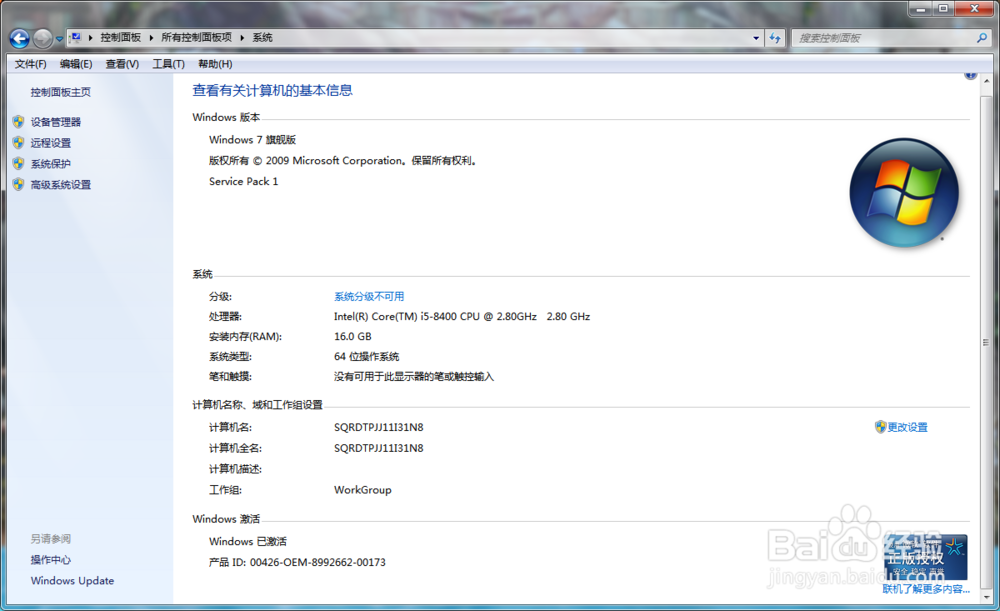Image resolution: width=1000 pixels, height=611 pixels.
Task: Click 更改设置 link
Action: [908, 427]
